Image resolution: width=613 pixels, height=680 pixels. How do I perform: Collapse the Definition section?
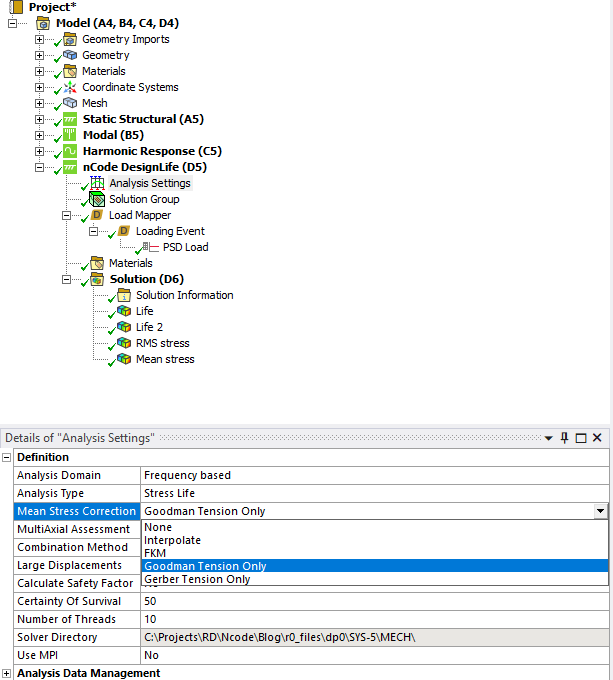coord(8,457)
